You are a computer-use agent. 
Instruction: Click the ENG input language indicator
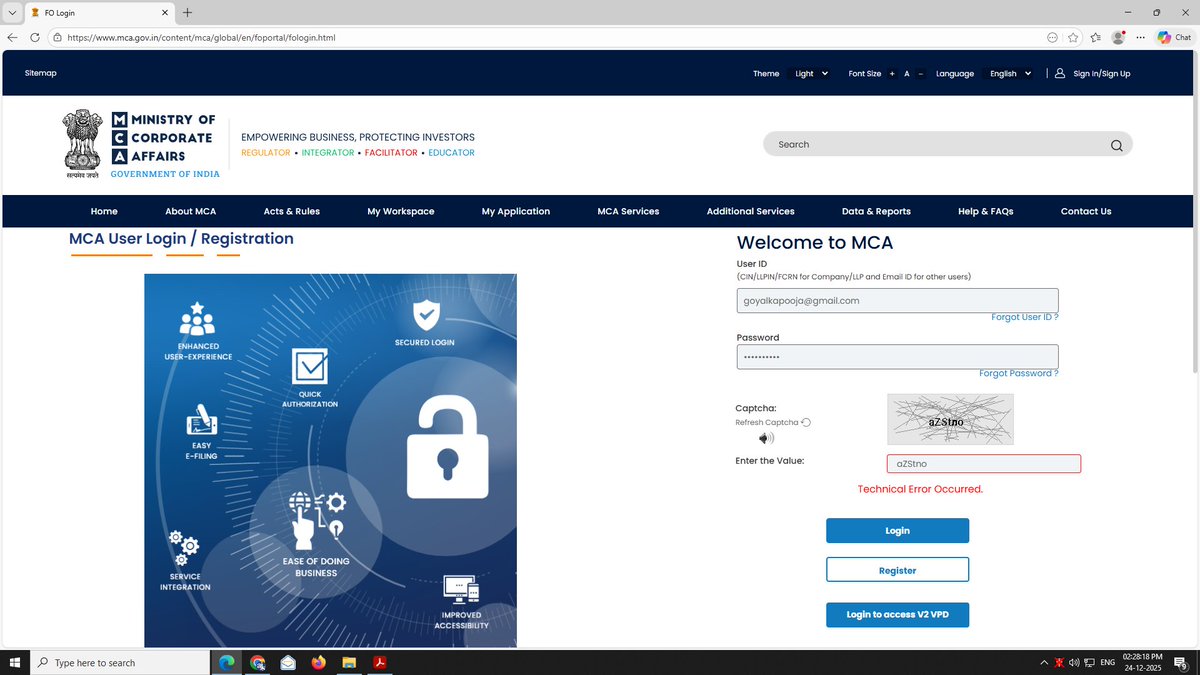tap(1108, 662)
